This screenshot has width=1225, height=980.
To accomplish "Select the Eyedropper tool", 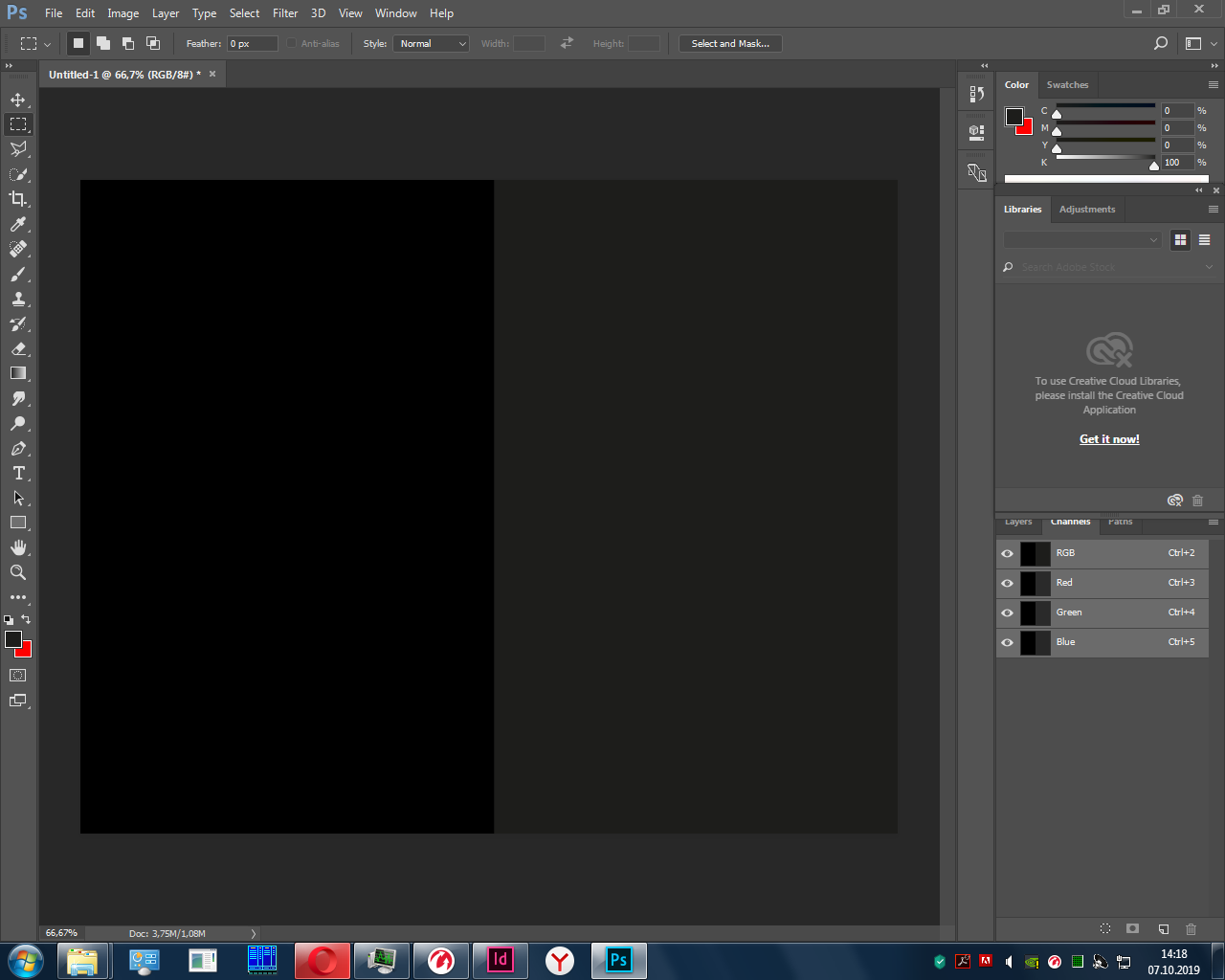I will tap(18, 224).
